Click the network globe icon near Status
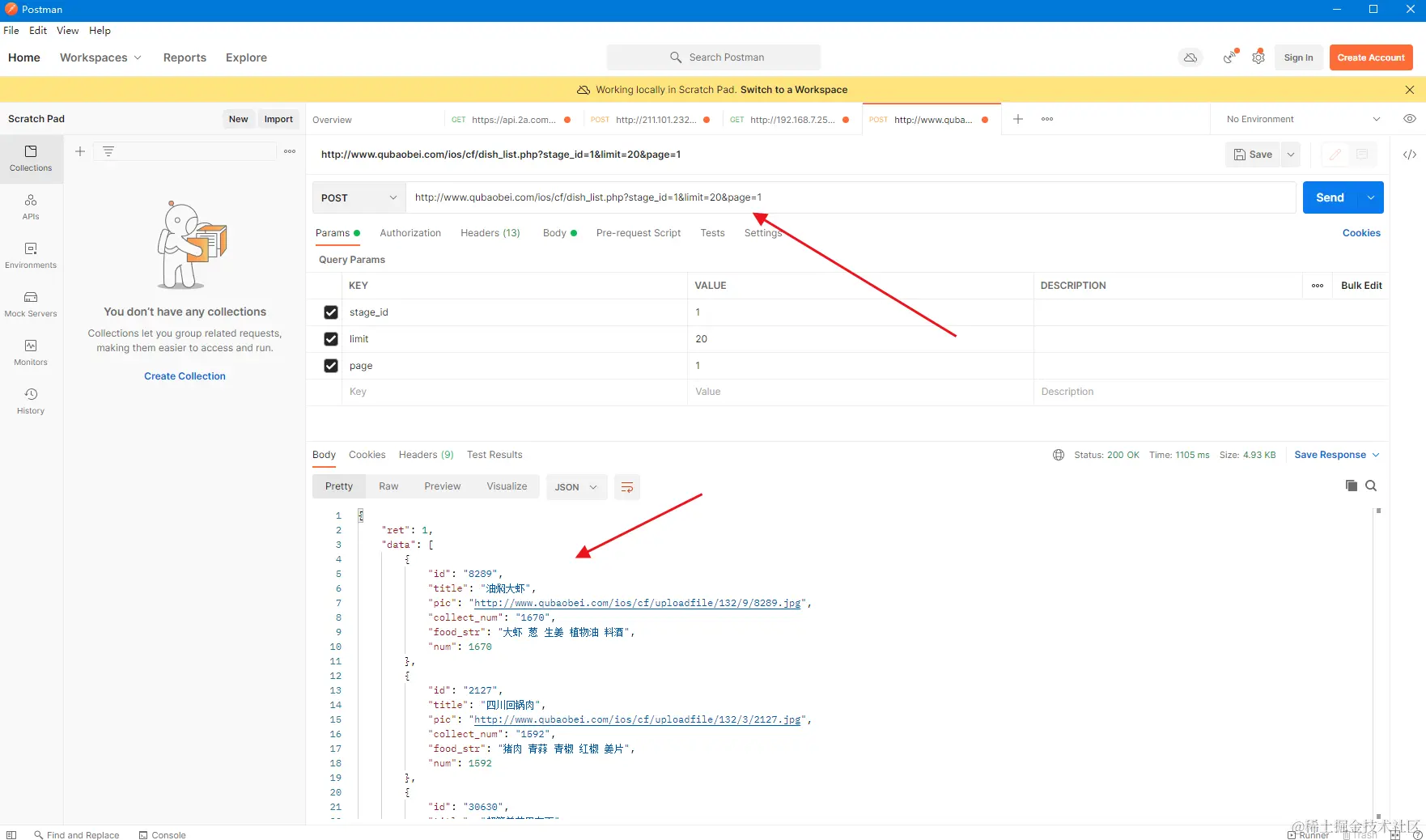The width and height of the screenshot is (1426, 840). click(1059, 455)
